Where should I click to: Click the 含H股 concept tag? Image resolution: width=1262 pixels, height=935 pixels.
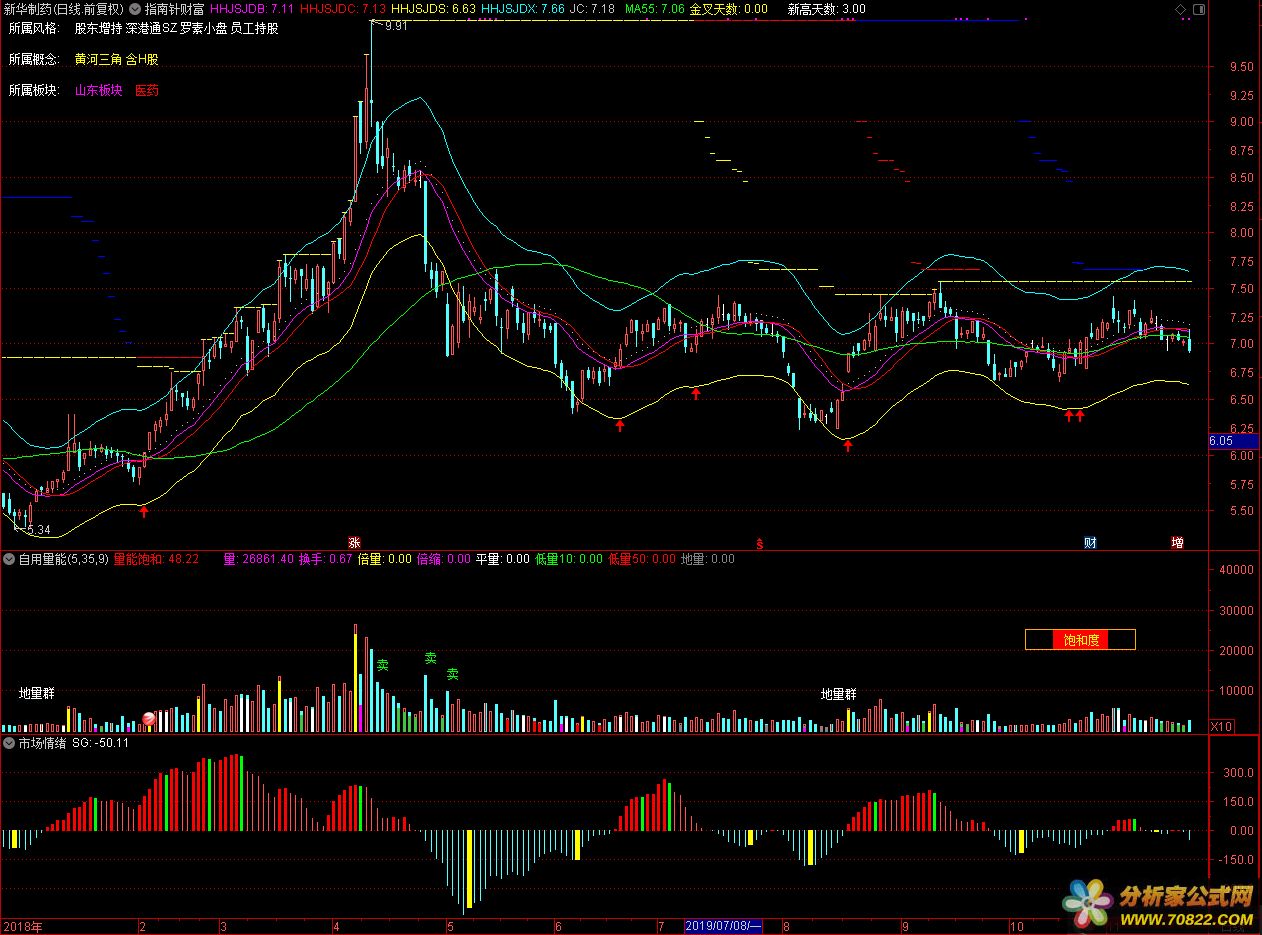[x=142, y=59]
